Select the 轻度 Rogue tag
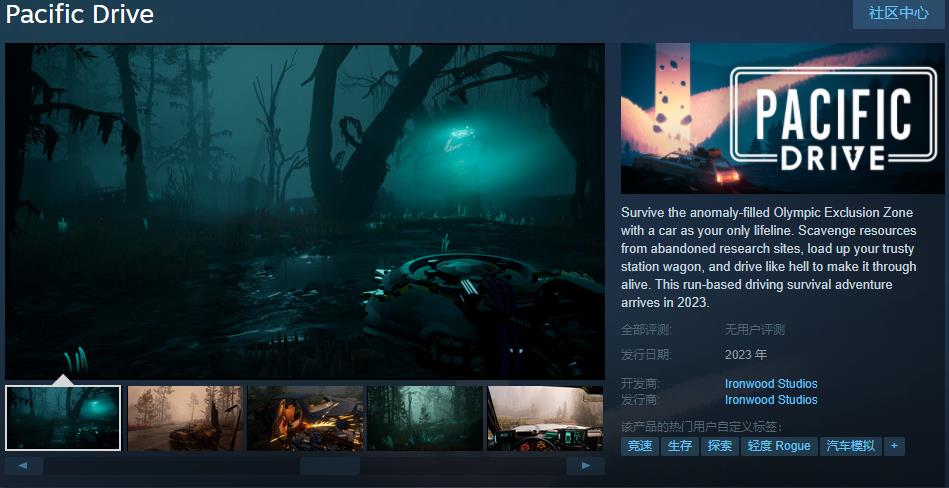Screen dimensions: 949x488 (x=778, y=446)
